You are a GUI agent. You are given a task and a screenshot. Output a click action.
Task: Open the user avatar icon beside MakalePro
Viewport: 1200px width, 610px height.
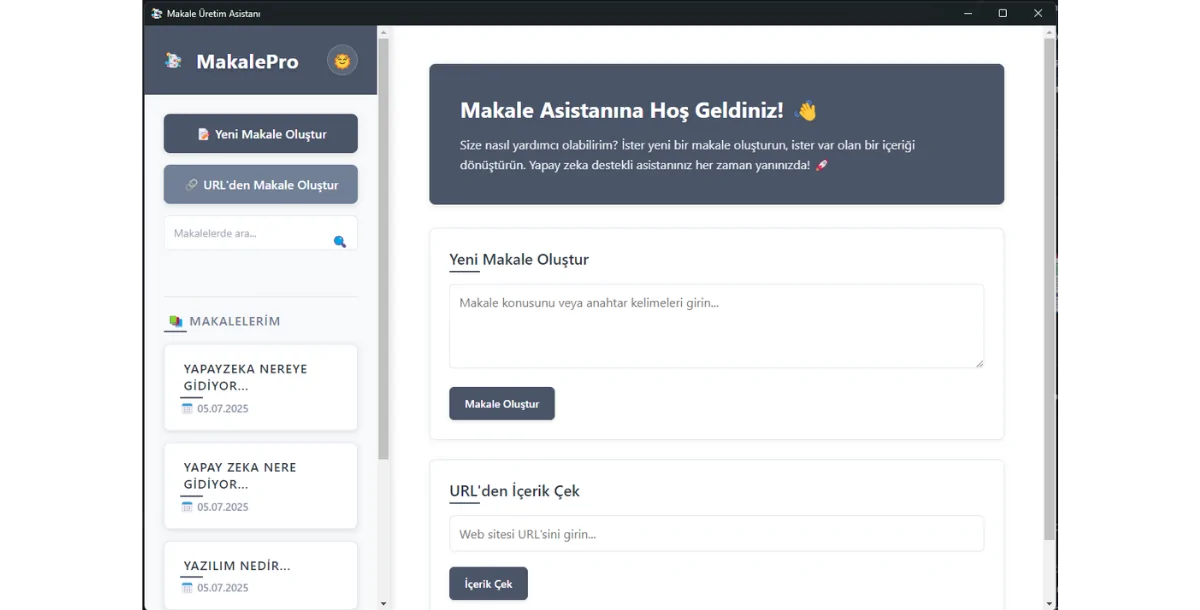tap(342, 61)
